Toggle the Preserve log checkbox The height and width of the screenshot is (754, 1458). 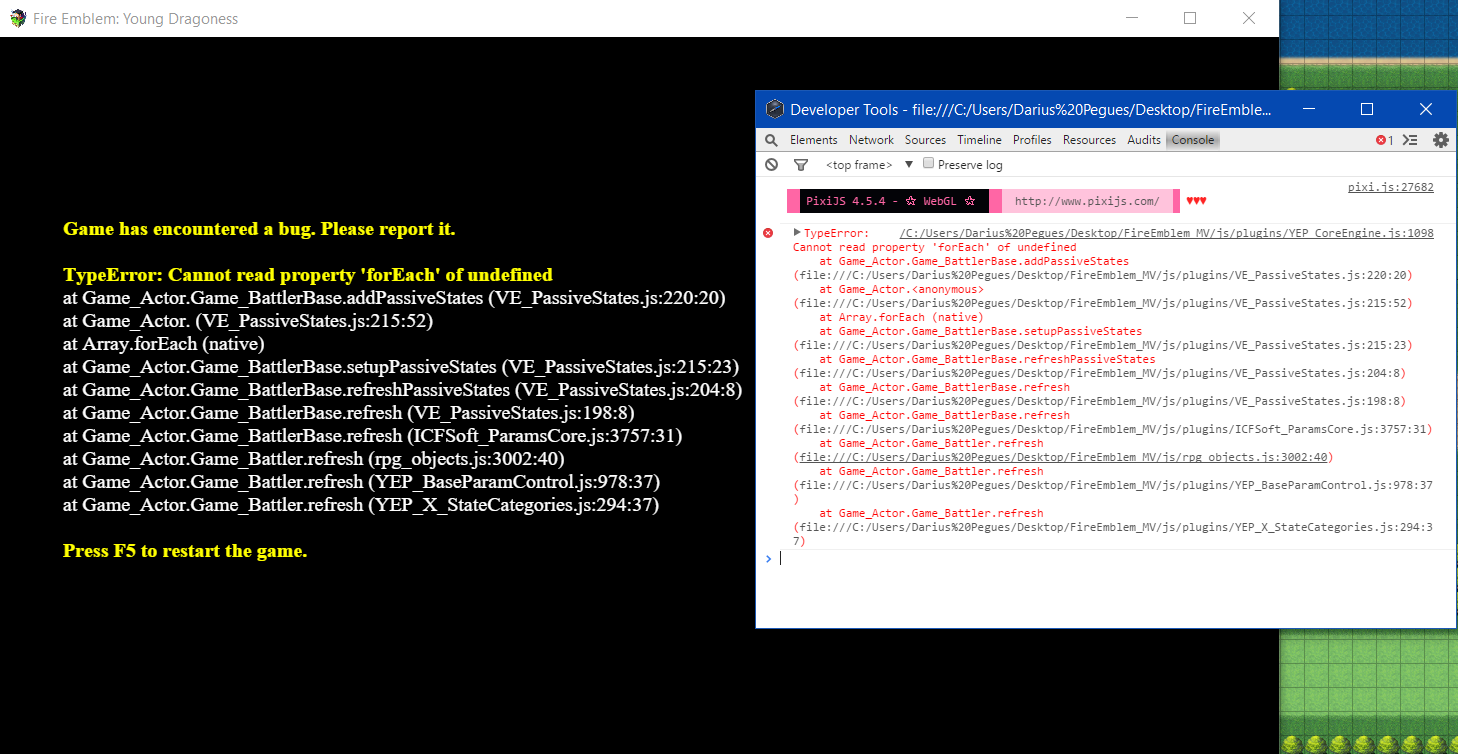tap(928, 163)
